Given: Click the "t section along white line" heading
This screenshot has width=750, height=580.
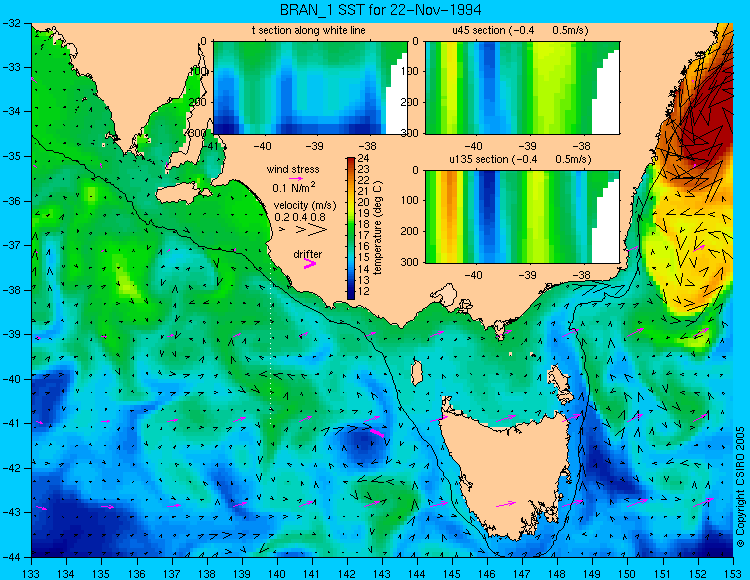Looking at the screenshot, I should (309, 30).
